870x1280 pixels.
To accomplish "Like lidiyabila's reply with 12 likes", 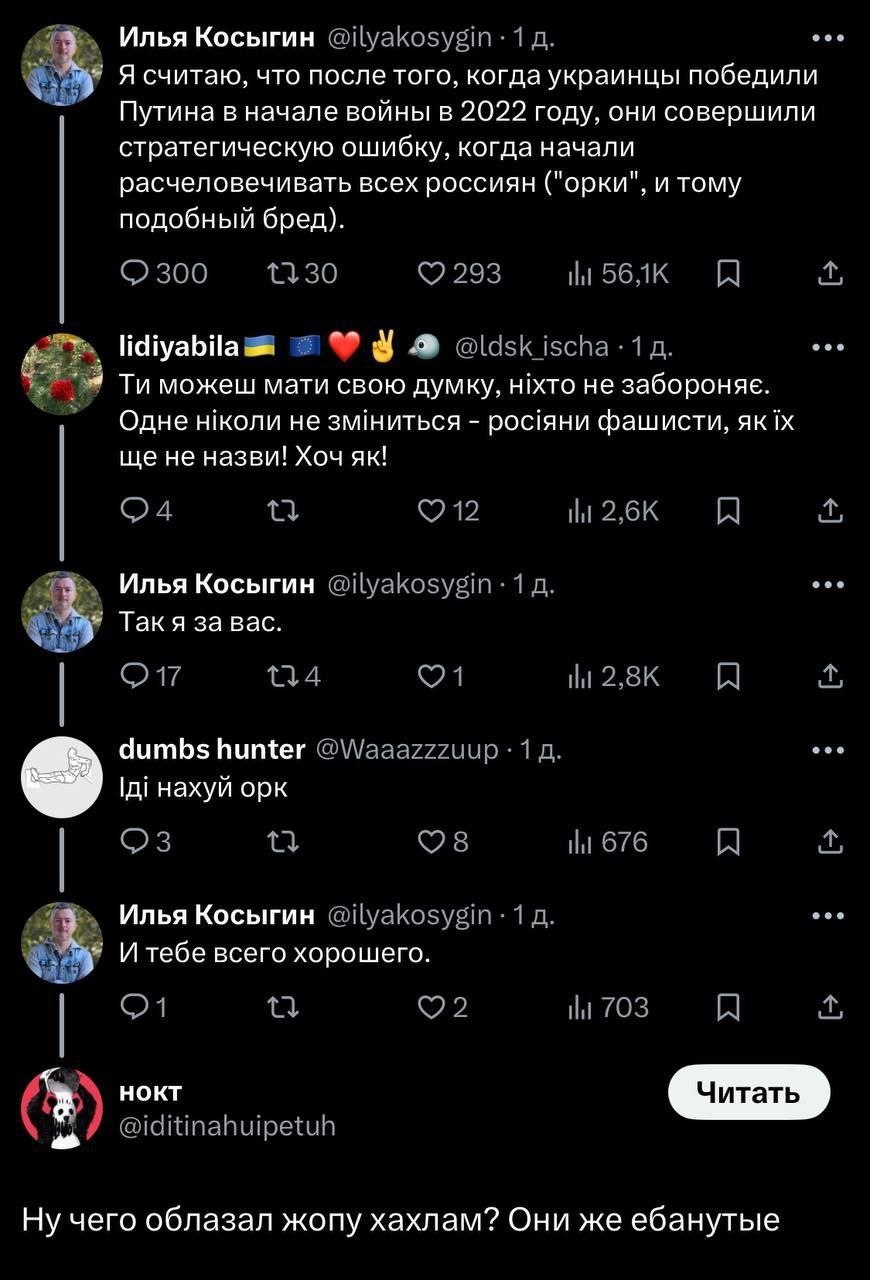I will point(432,512).
